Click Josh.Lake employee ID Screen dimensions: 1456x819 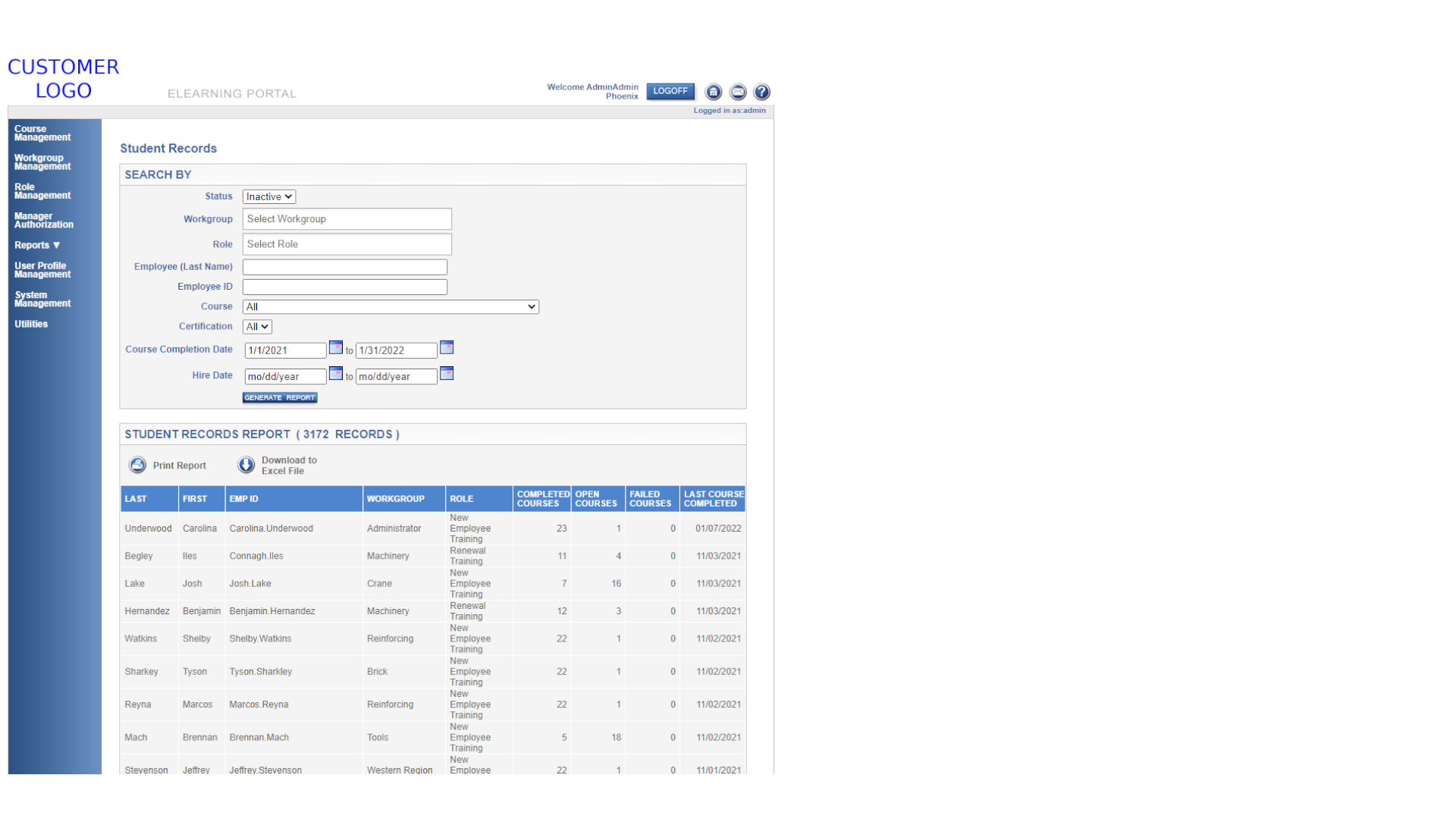(250, 584)
